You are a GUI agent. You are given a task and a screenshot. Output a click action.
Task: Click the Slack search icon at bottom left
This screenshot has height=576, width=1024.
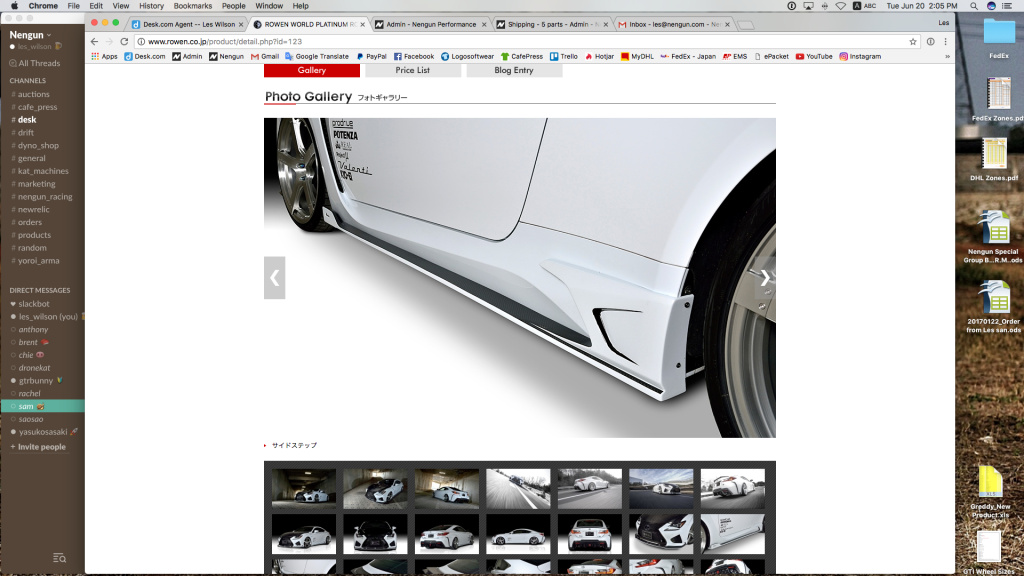click(x=58, y=559)
